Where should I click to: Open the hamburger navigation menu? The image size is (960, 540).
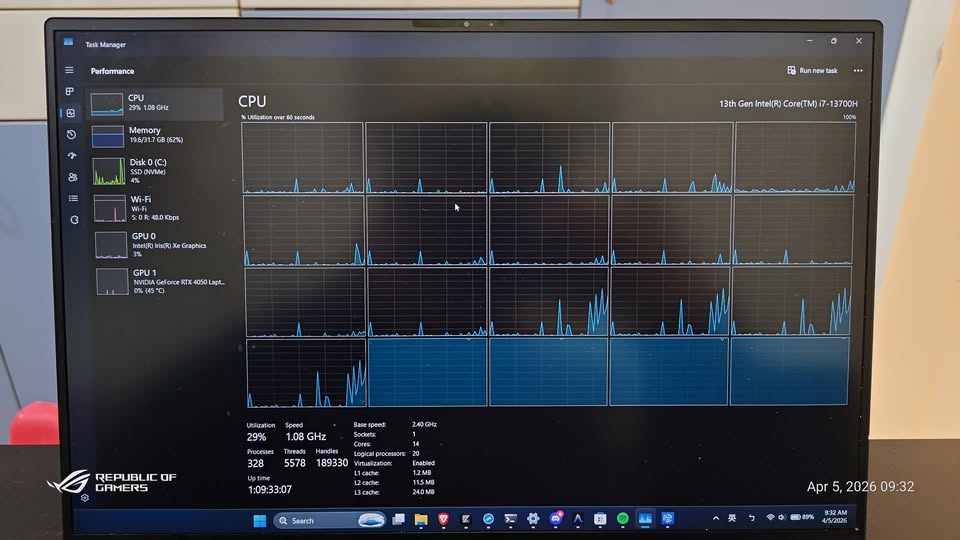[69, 70]
